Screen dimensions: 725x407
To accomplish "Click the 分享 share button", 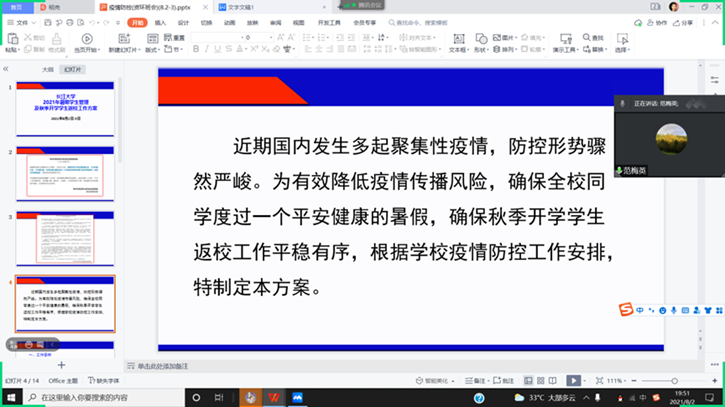I will (x=685, y=22).
